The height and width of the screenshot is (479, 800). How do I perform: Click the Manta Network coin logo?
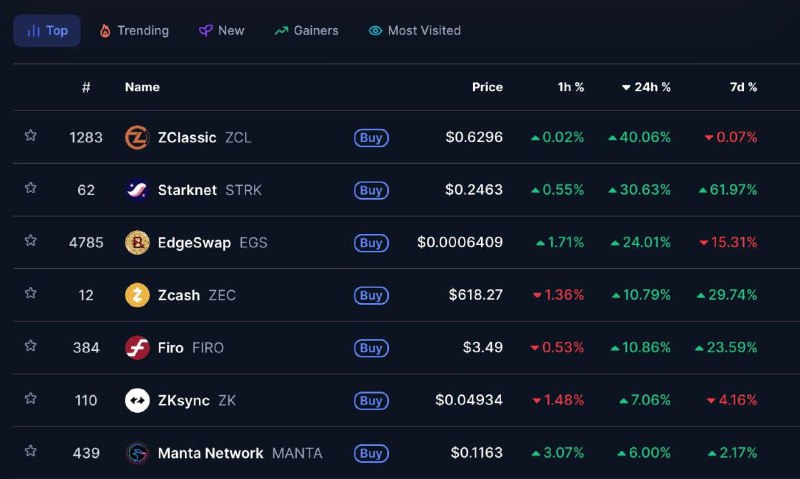137,453
